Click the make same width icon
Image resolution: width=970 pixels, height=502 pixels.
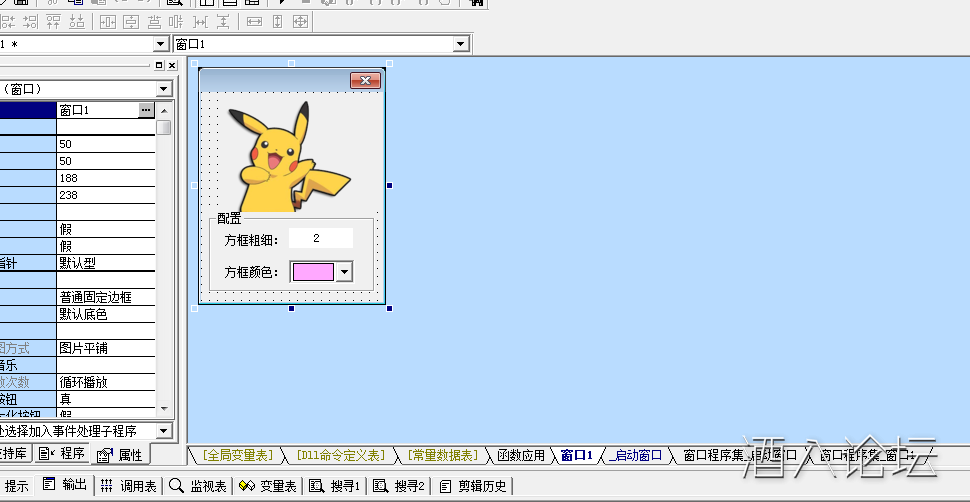(x=254, y=21)
